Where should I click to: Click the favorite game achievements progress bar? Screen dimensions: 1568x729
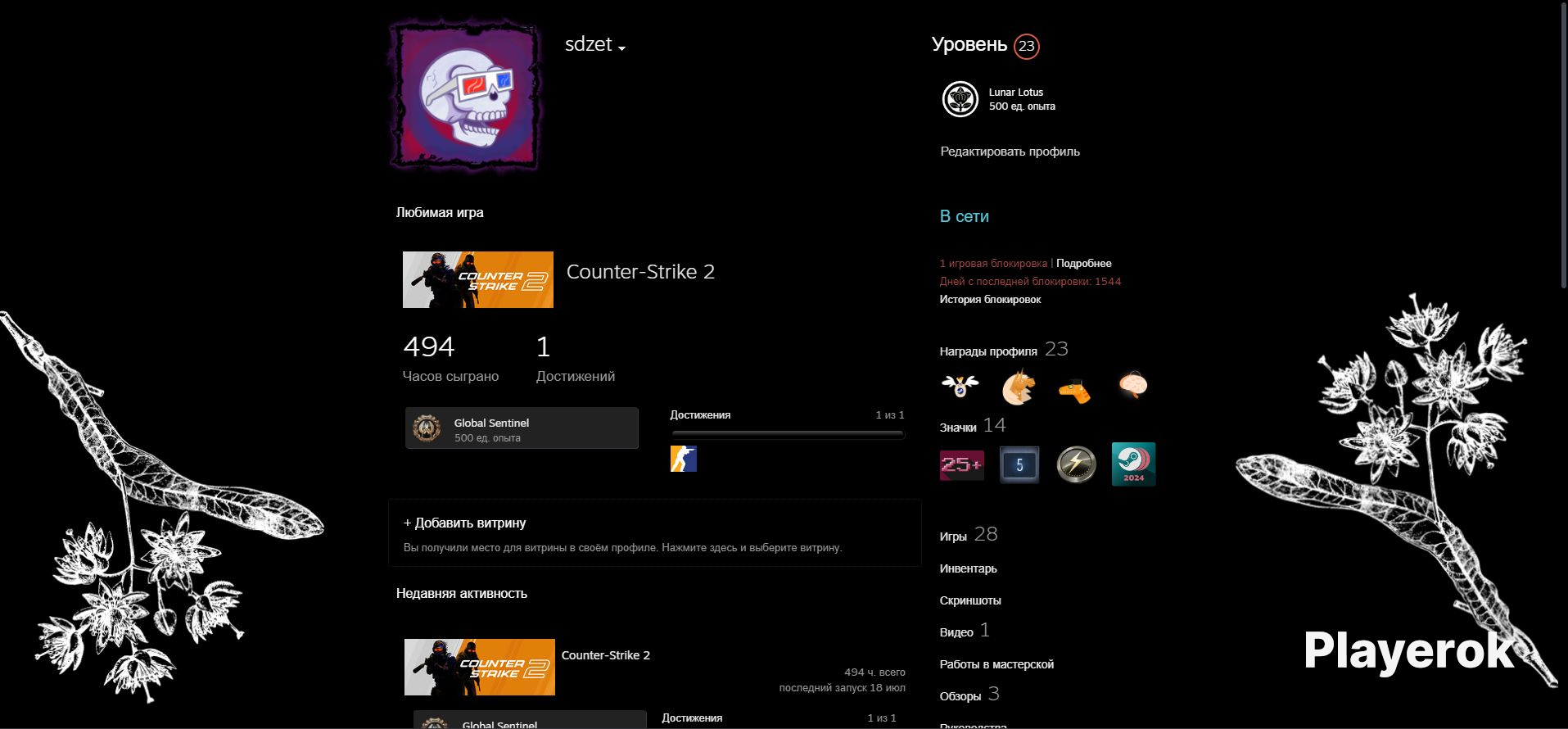[x=788, y=434]
